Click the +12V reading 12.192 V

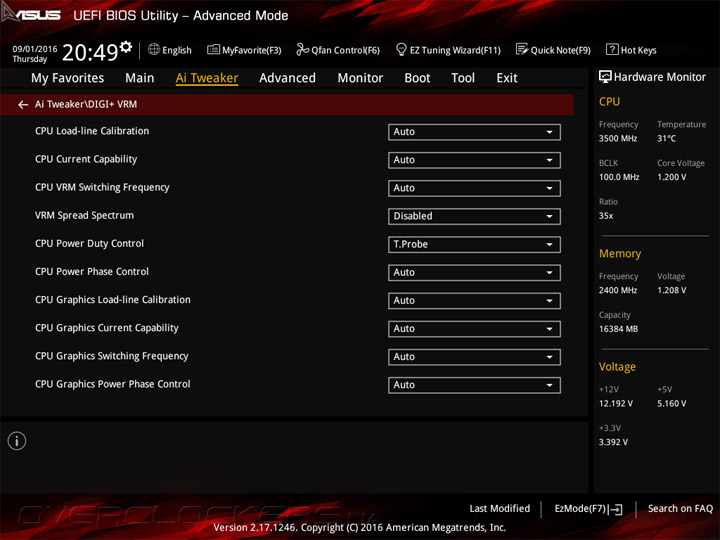point(616,404)
